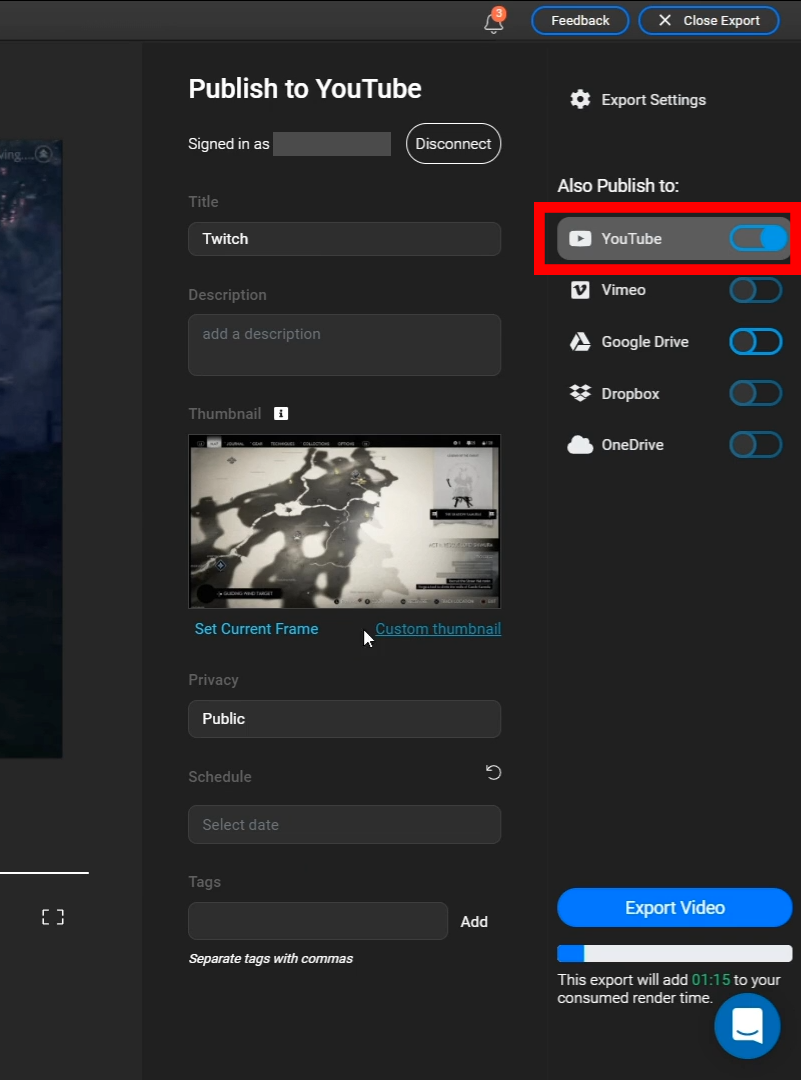Toggle fullscreen preview icon
Viewport: 801px width, 1080px height.
(x=53, y=917)
